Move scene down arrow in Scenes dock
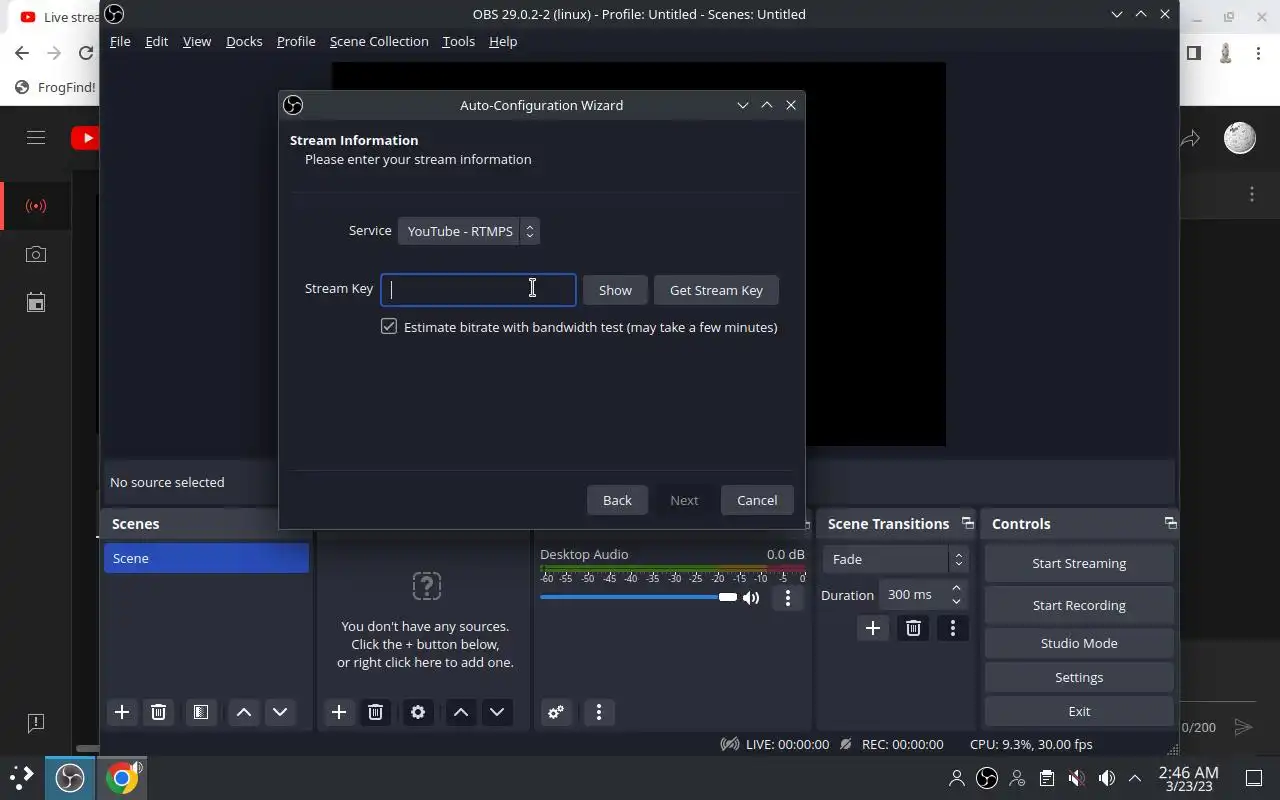Viewport: 1280px width, 800px height. (280, 712)
